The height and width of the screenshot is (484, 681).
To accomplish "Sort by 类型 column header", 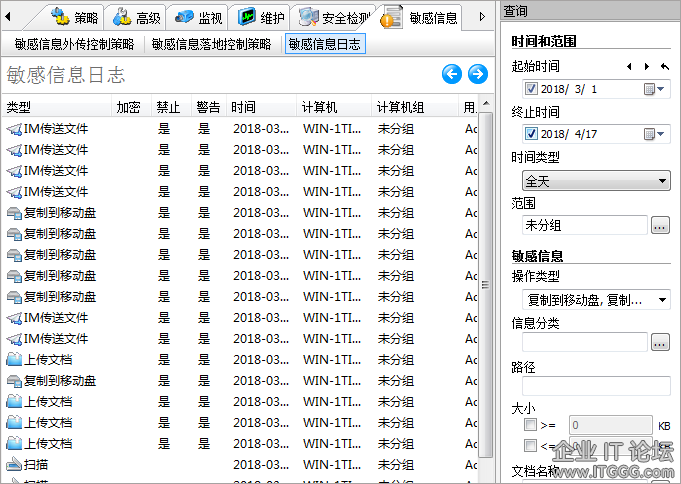I will [56, 107].
